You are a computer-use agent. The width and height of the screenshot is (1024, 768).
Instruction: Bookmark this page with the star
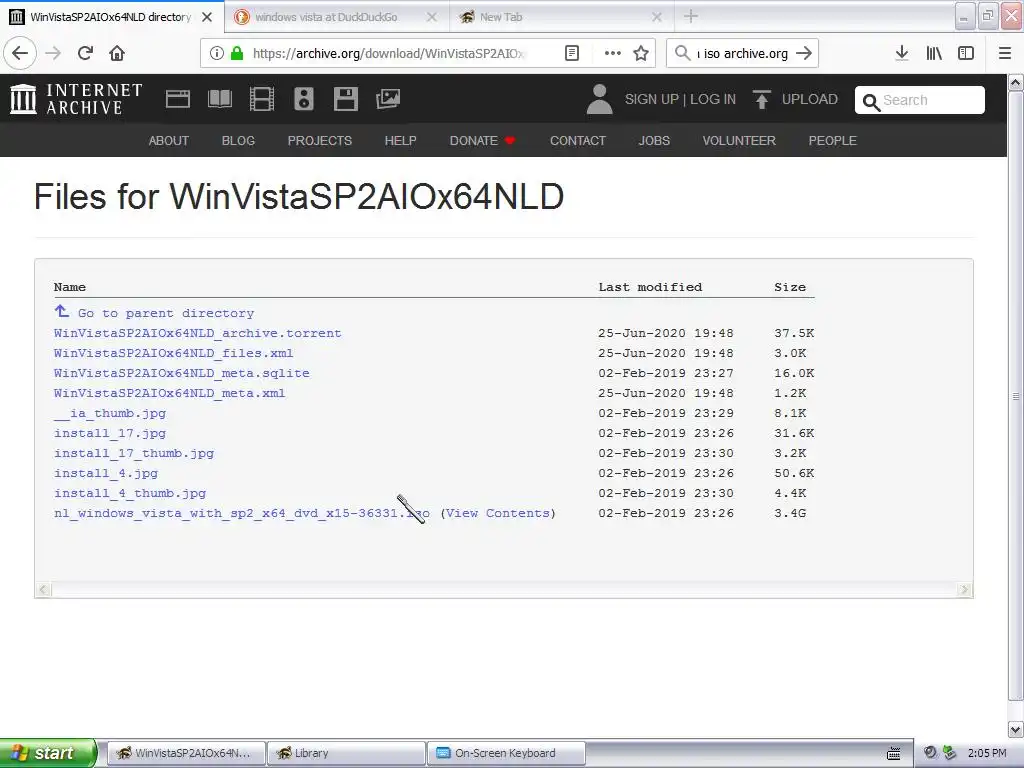point(641,53)
